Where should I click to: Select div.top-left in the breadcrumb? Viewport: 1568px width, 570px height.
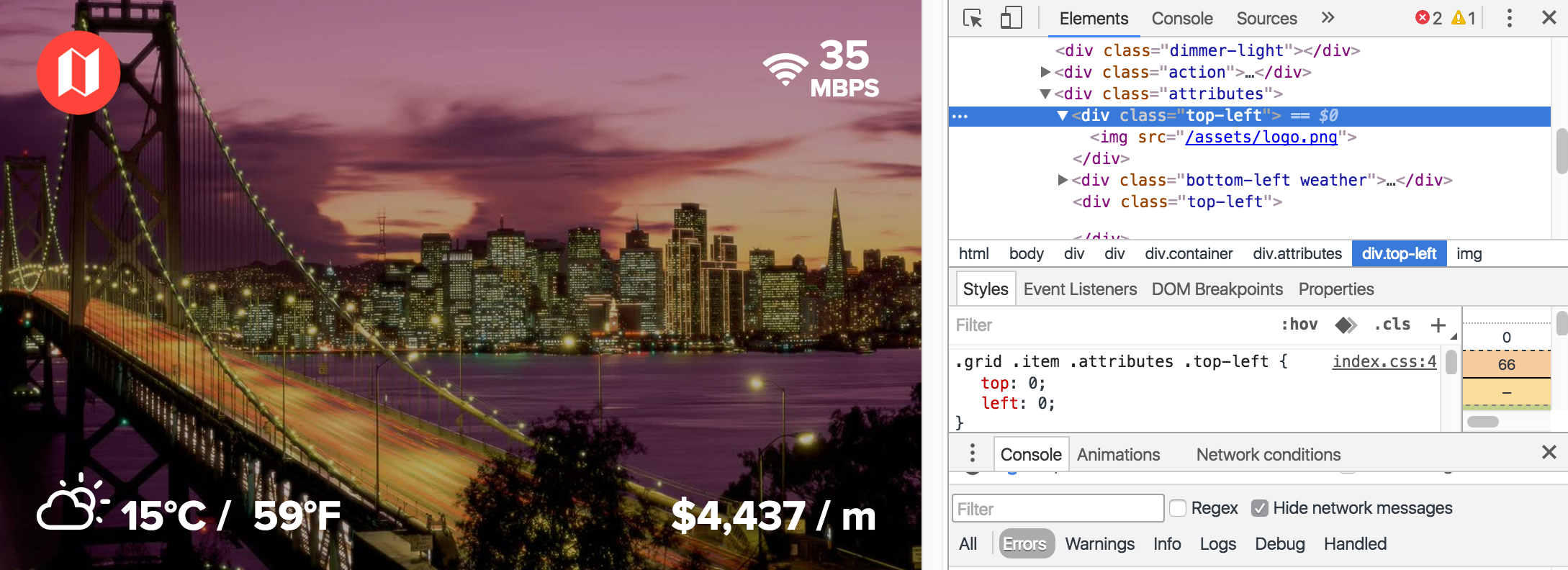point(1399,253)
